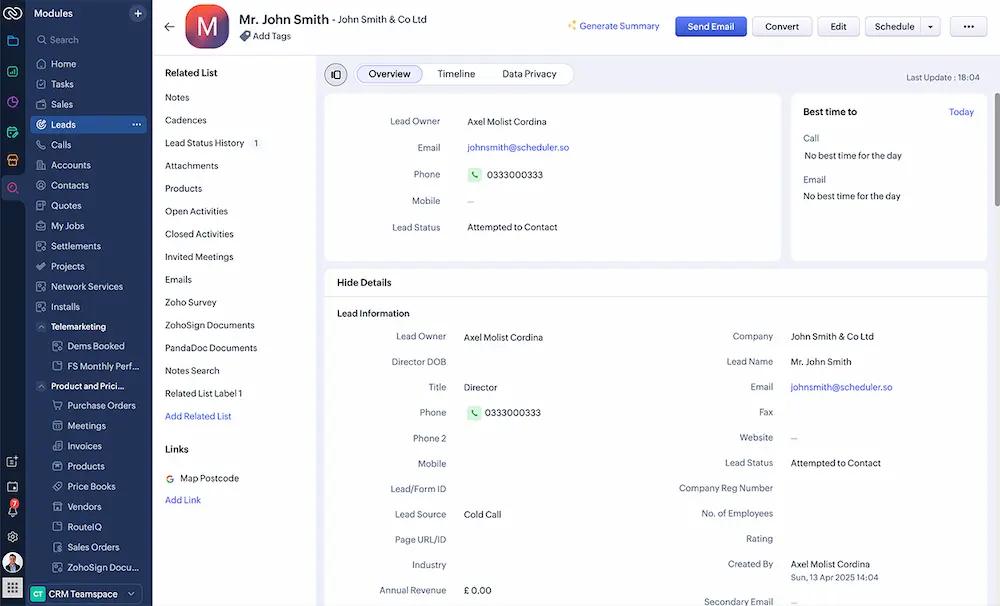
Task: Open the more actions ellipsis button
Action: click(x=968, y=26)
